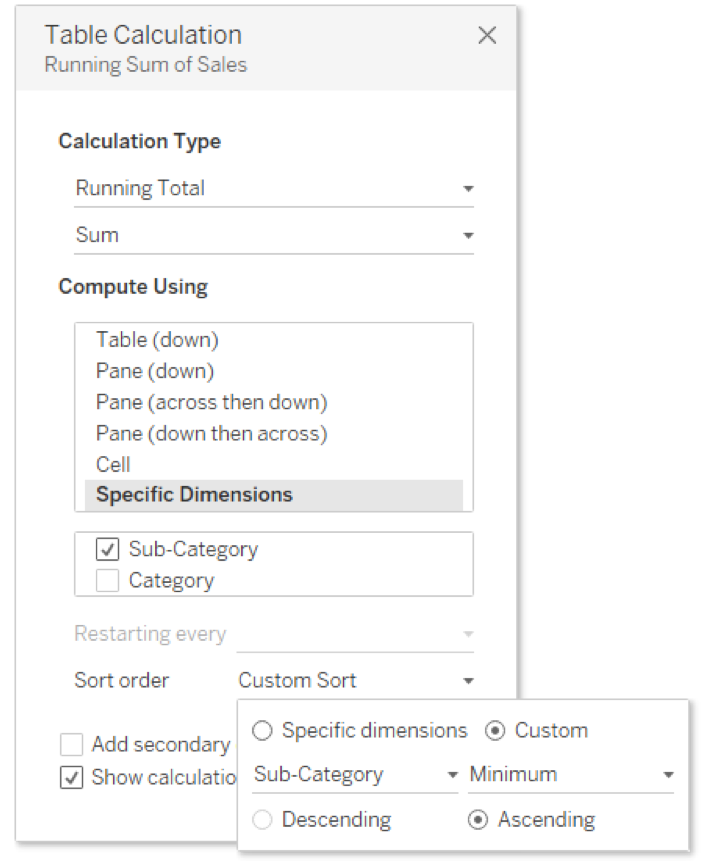Select Specific Dimensions in the list
Viewport: 702px width, 861px height.
(x=196, y=494)
